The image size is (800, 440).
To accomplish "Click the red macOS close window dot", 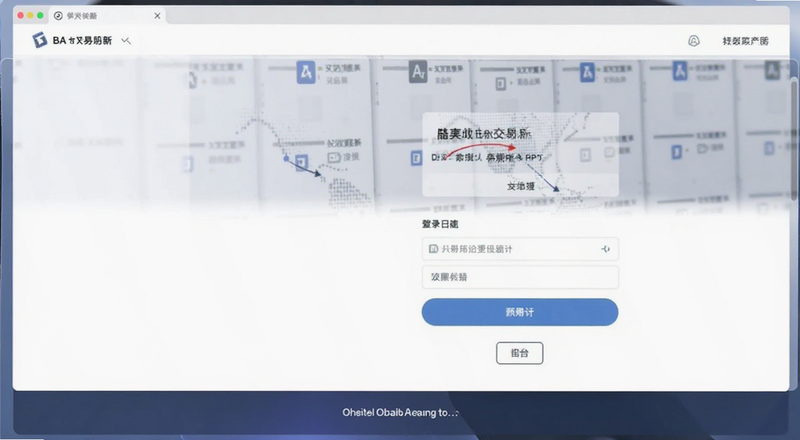I will (20, 16).
